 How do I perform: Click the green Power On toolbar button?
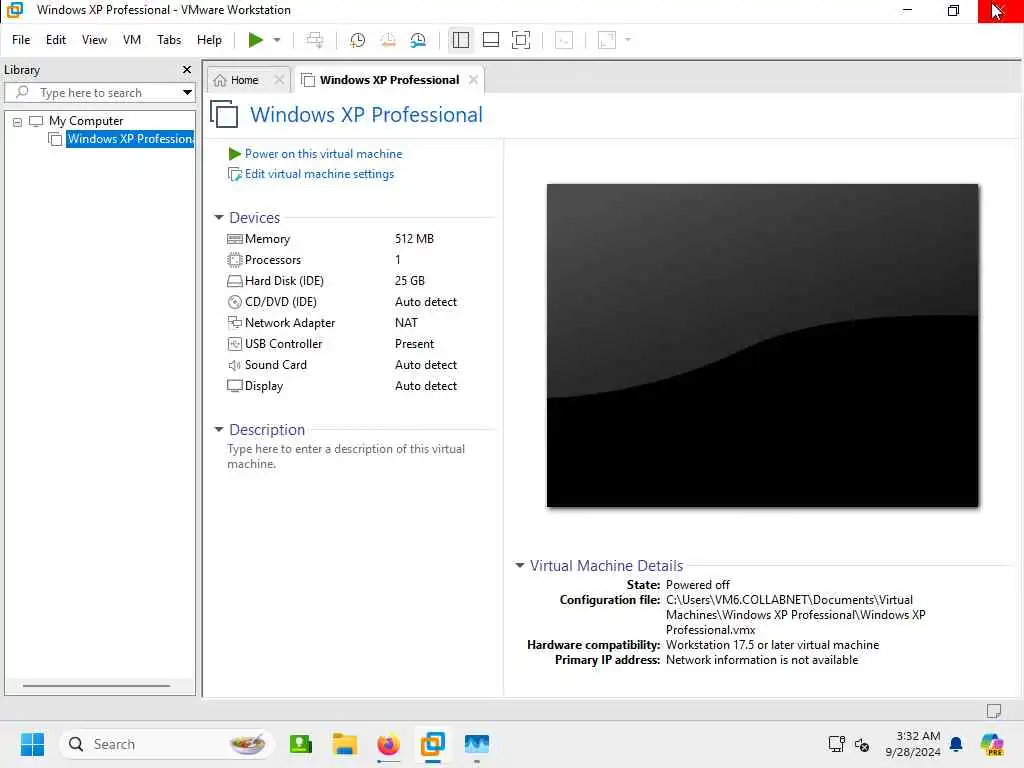(255, 40)
